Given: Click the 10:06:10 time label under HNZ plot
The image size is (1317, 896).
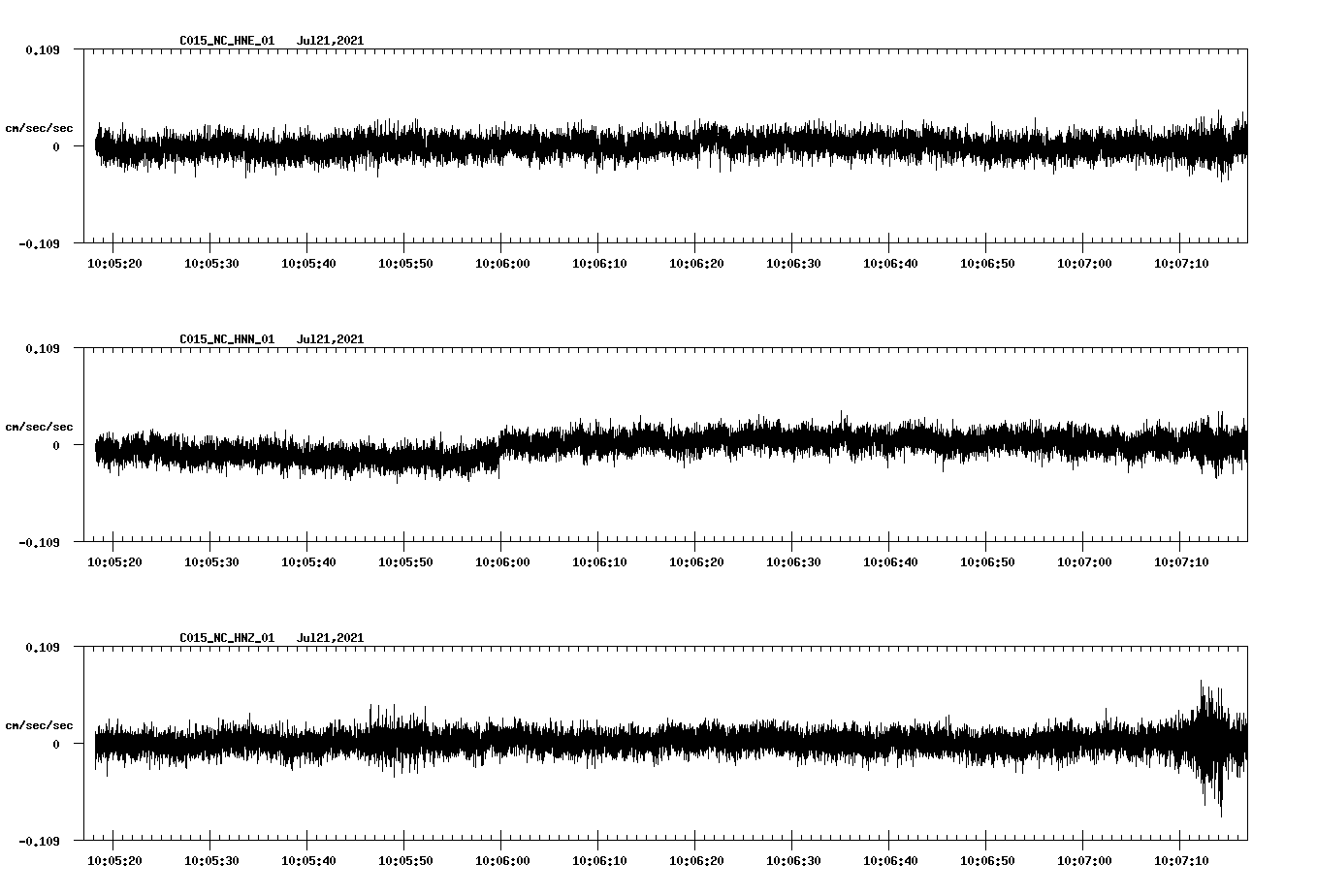Looking at the screenshot, I should [x=599, y=861].
